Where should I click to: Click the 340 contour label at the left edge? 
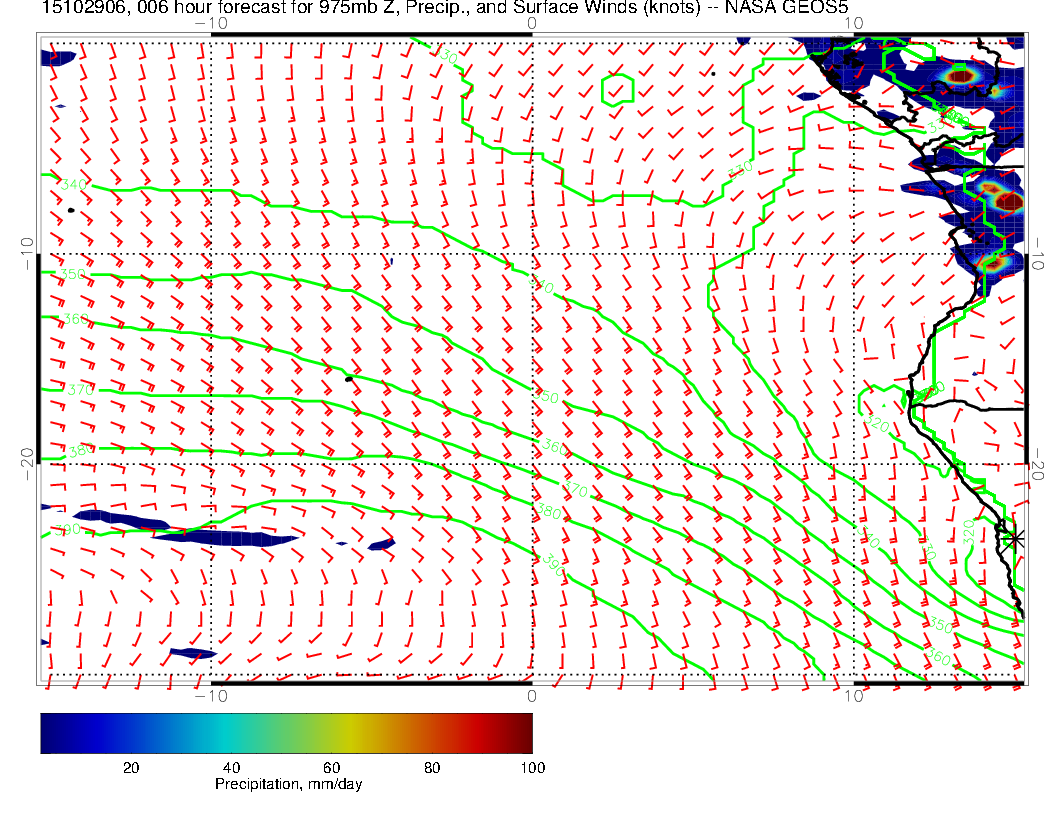(73, 185)
